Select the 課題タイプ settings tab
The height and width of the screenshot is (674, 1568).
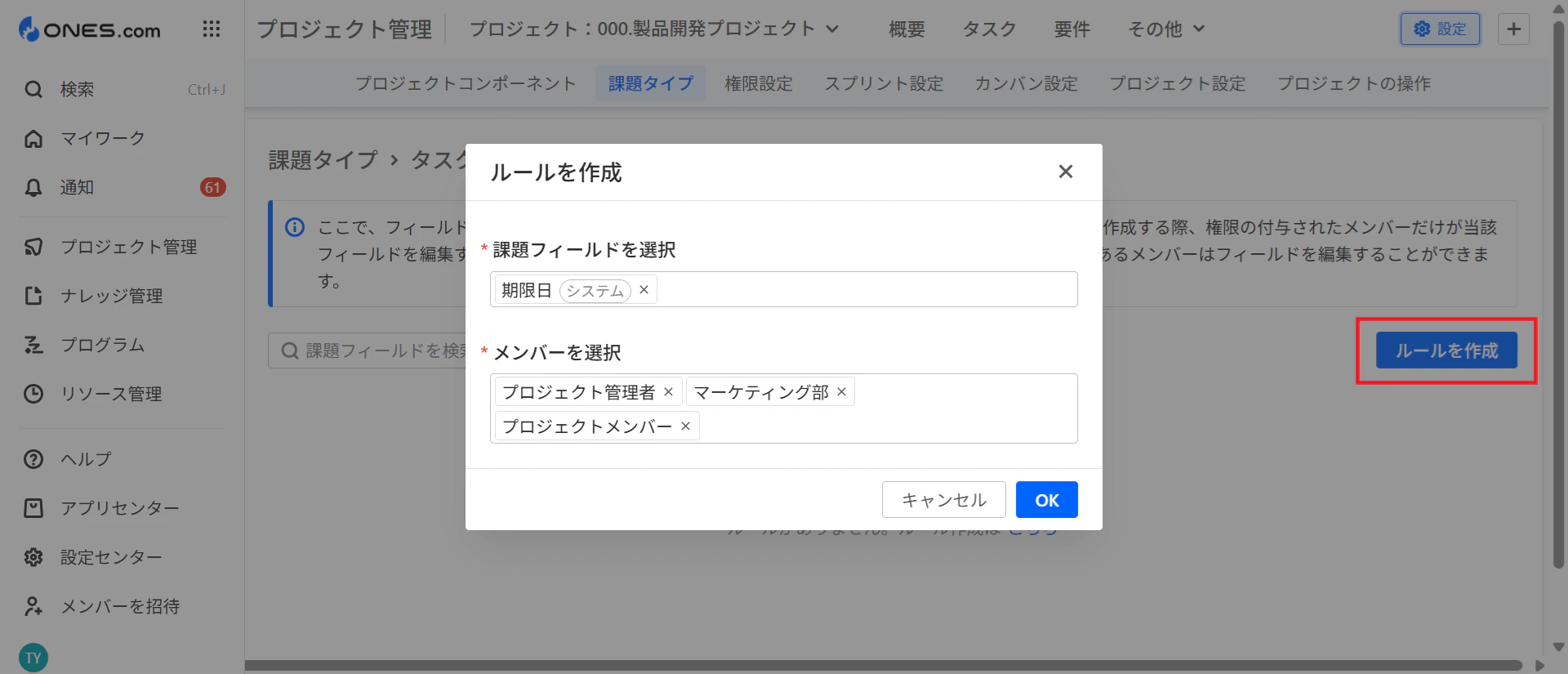click(x=650, y=83)
